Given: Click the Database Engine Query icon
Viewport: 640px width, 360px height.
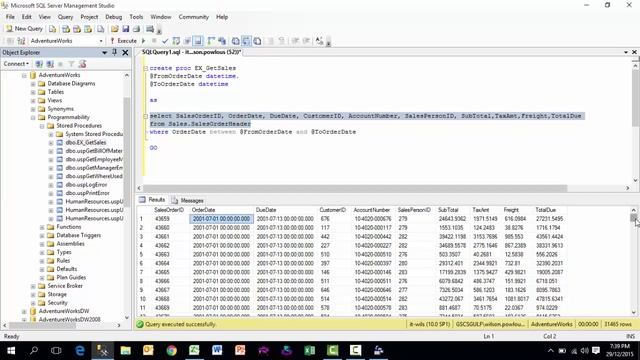Looking at the screenshot, I should [53, 29].
